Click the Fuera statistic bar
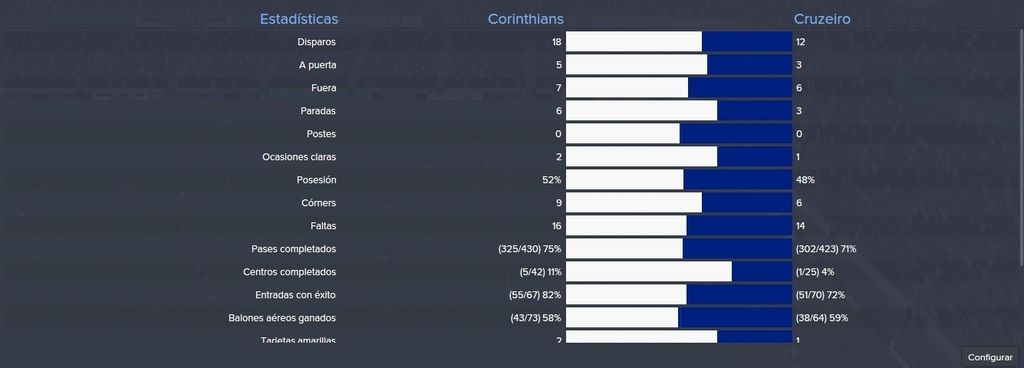Viewport: 1024px width, 368px height. 679,88
